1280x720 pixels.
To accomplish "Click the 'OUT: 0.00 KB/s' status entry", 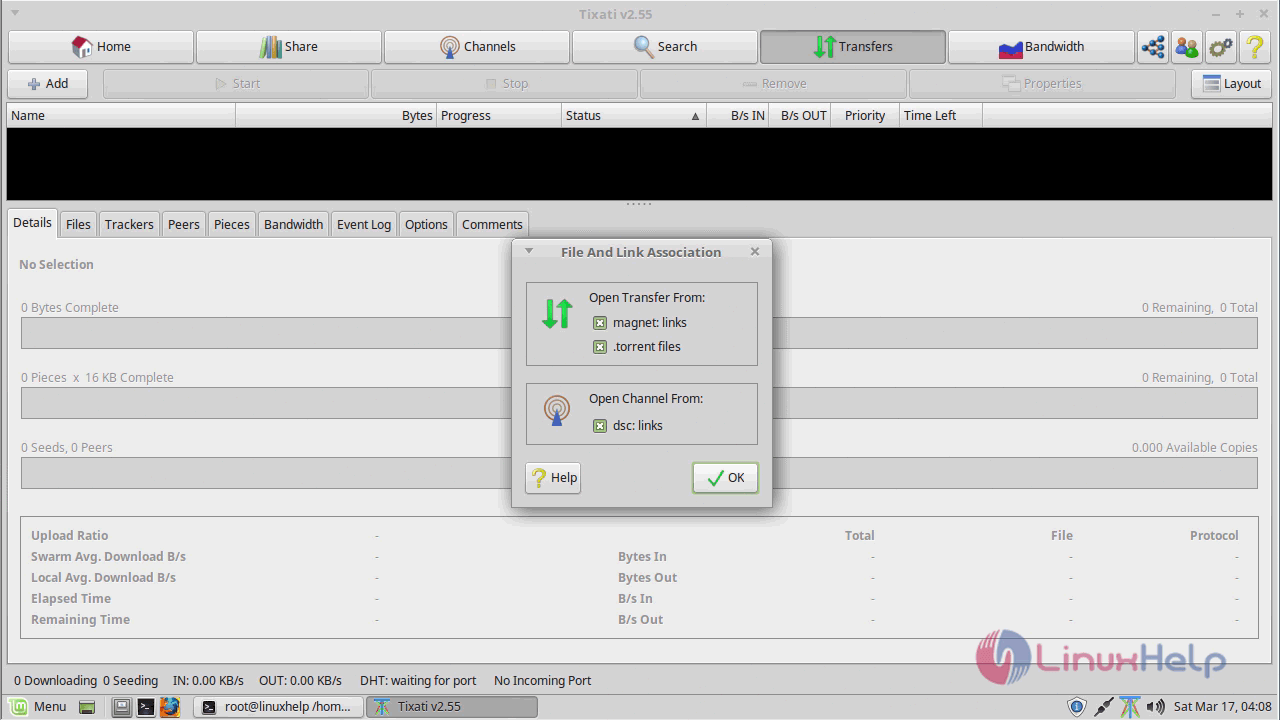I will (300, 681).
